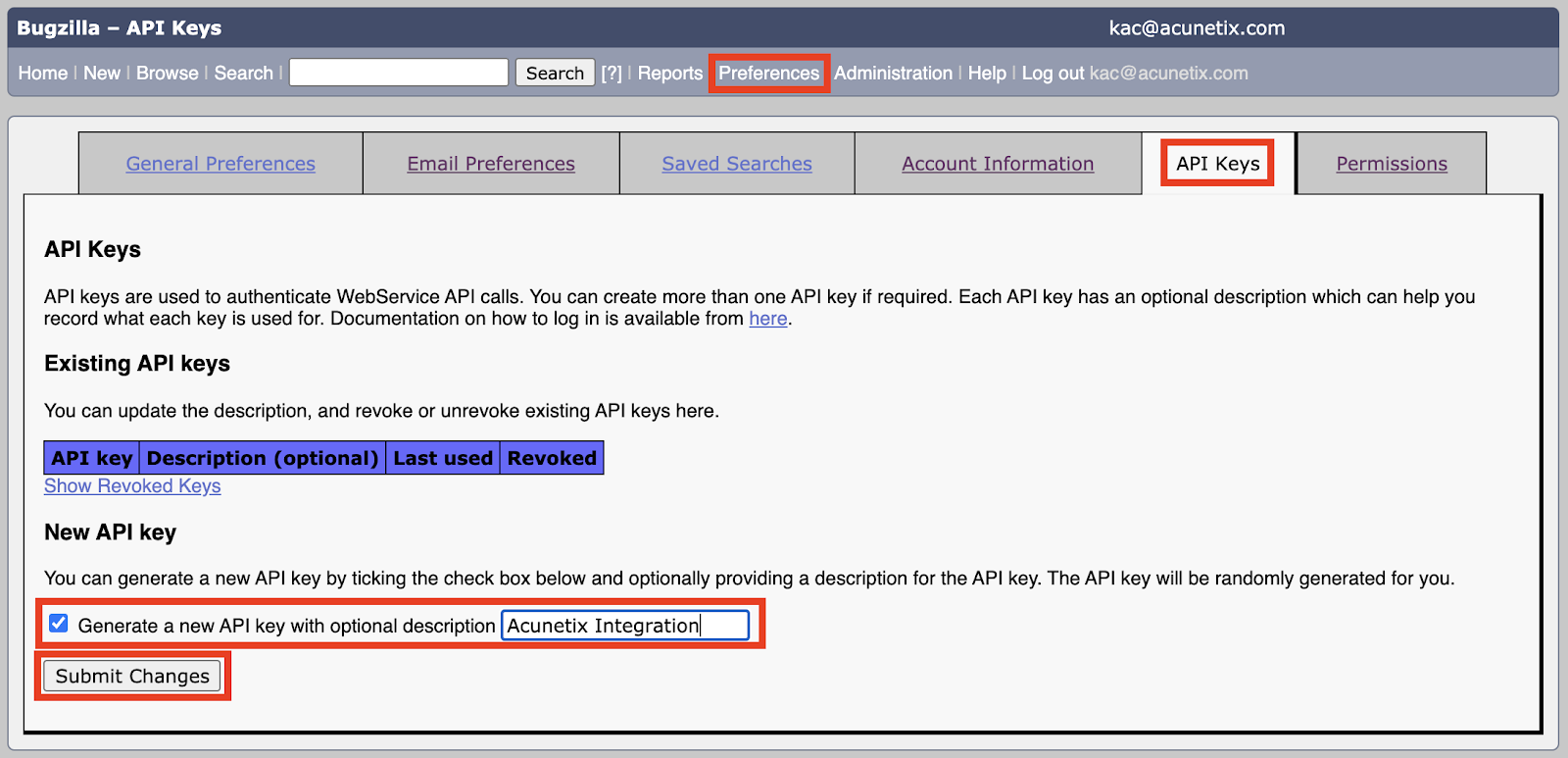The image size is (1568, 758).
Task: Open Reports from header
Action: 670,74
